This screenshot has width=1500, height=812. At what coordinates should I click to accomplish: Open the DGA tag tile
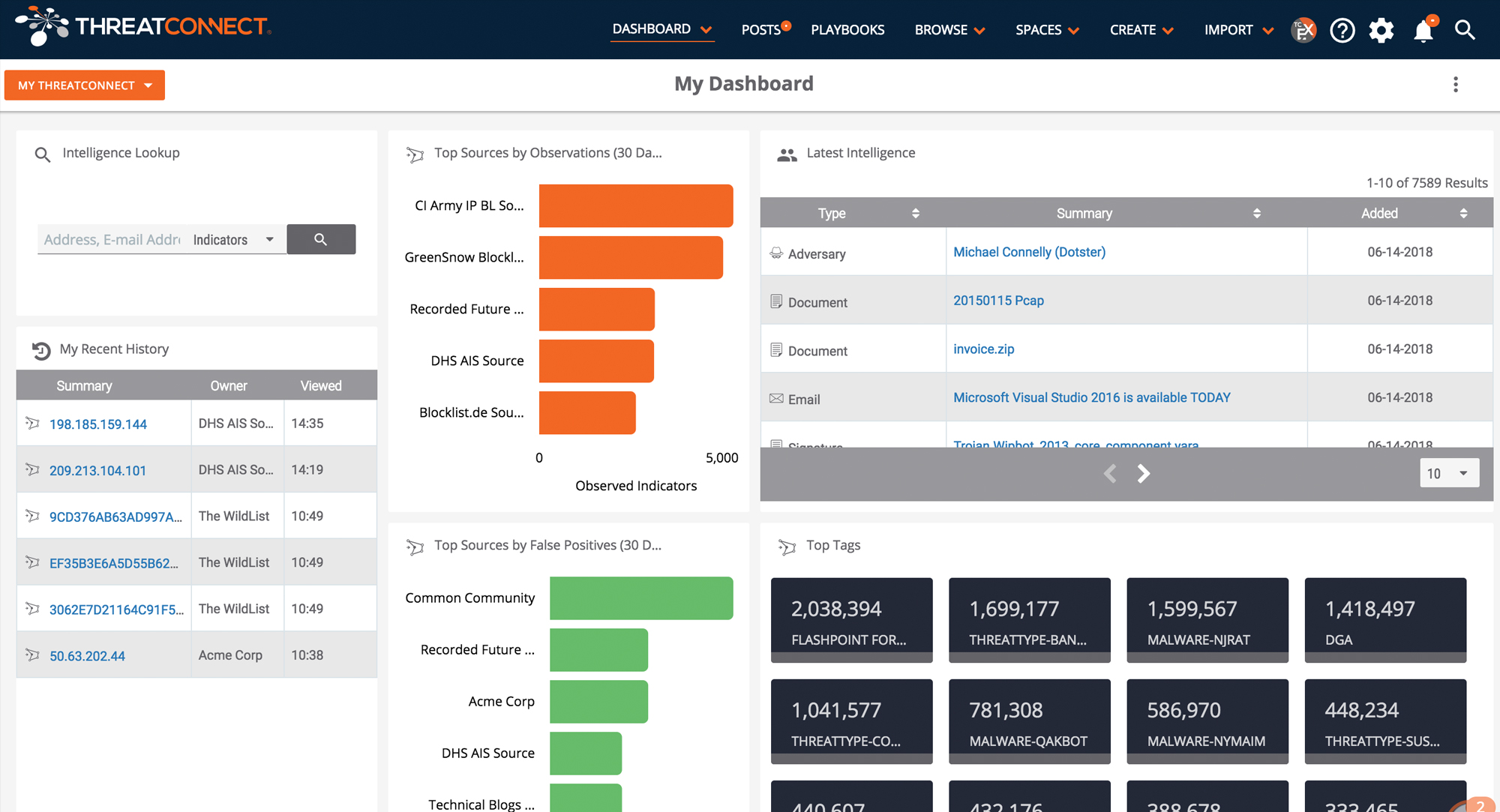tap(1385, 620)
